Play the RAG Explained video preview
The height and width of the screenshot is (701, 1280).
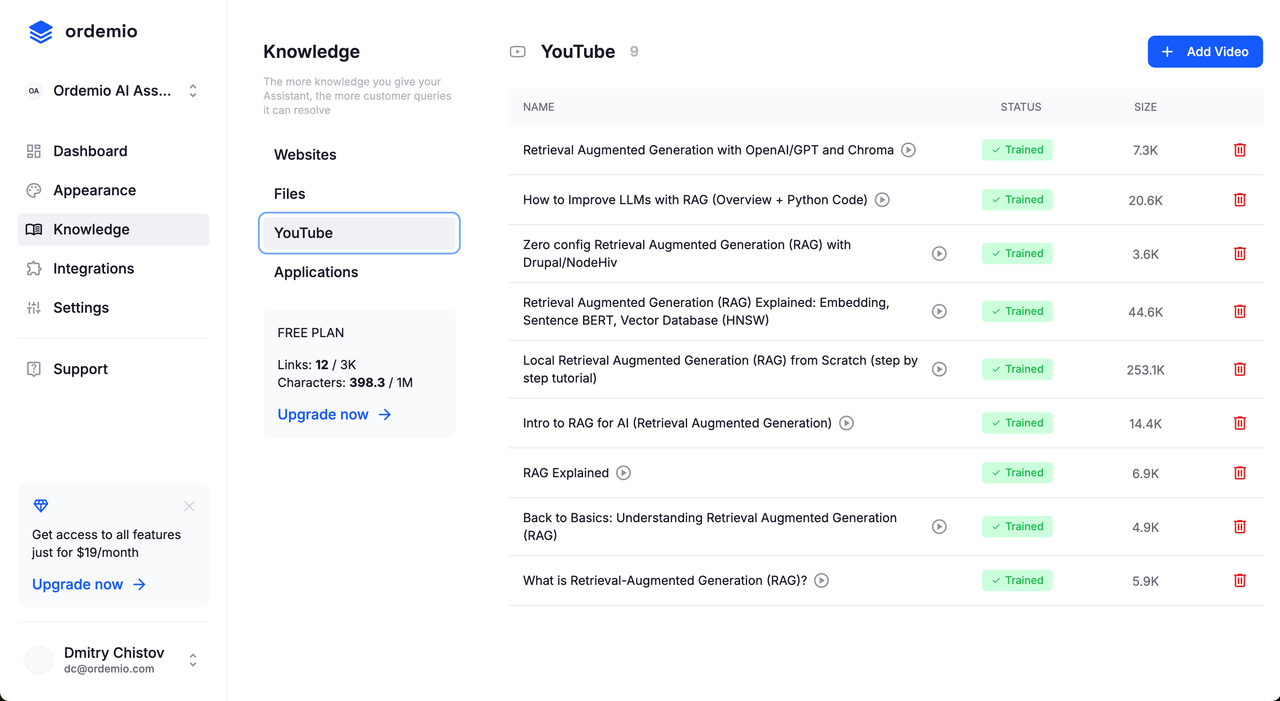pyautogui.click(x=623, y=473)
